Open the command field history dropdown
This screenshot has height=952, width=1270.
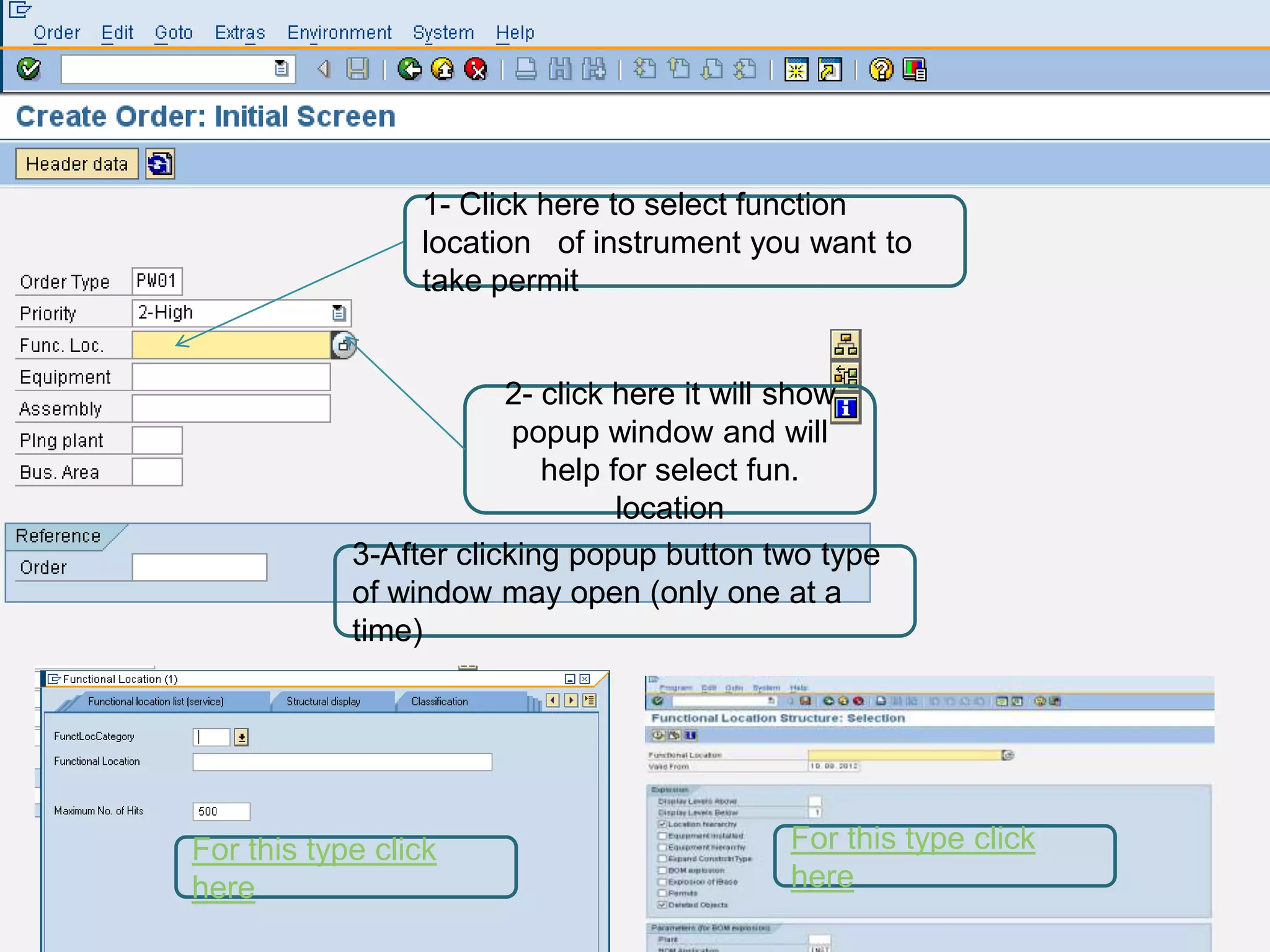282,68
